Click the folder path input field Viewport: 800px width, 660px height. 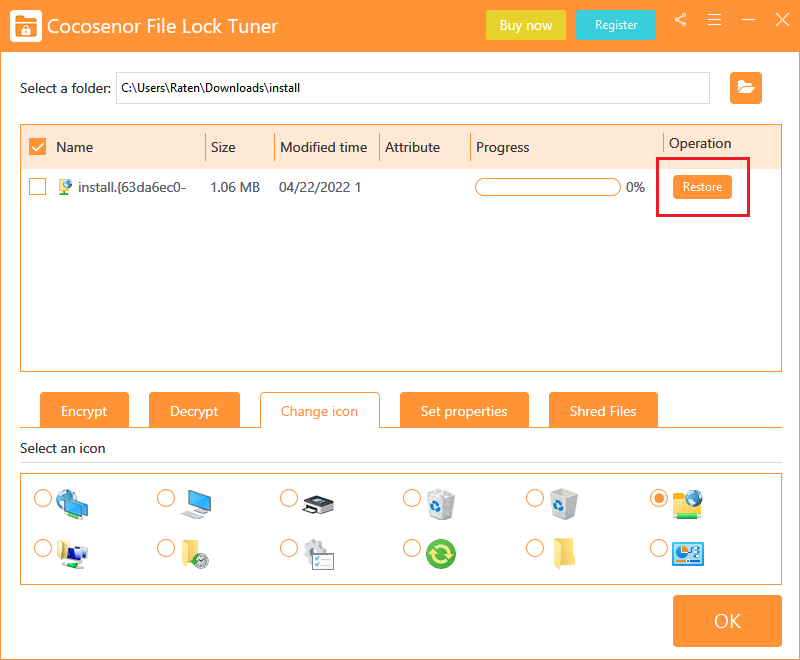click(x=413, y=88)
